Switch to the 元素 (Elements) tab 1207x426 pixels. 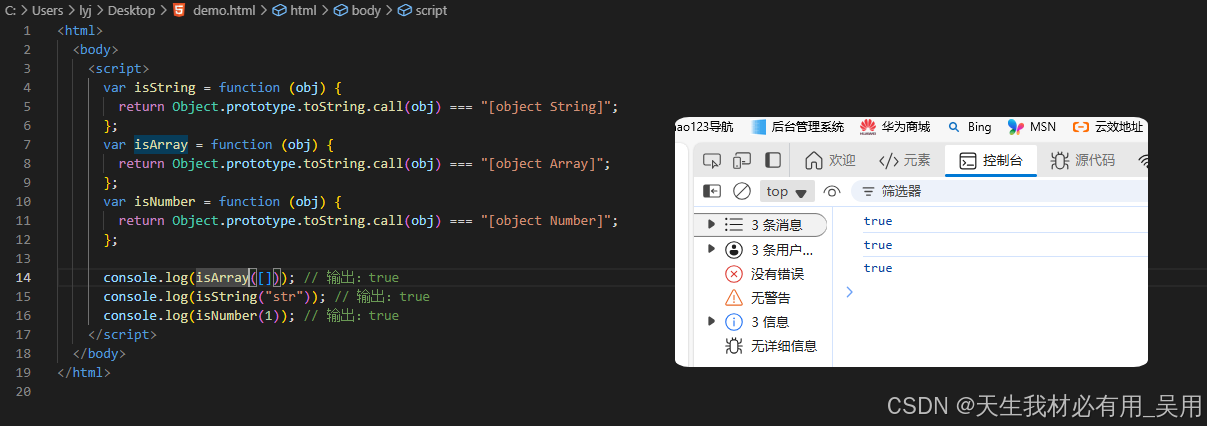pyautogui.click(x=904, y=160)
